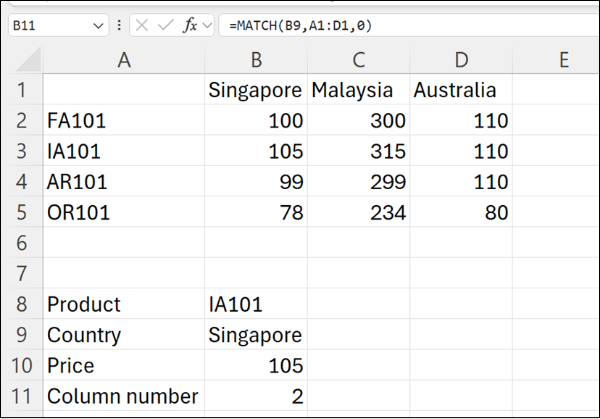Click the three-dot resize handle beside Name Box
The width and height of the screenshot is (600, 419).
pyautogui.click(x=120, y=25)
